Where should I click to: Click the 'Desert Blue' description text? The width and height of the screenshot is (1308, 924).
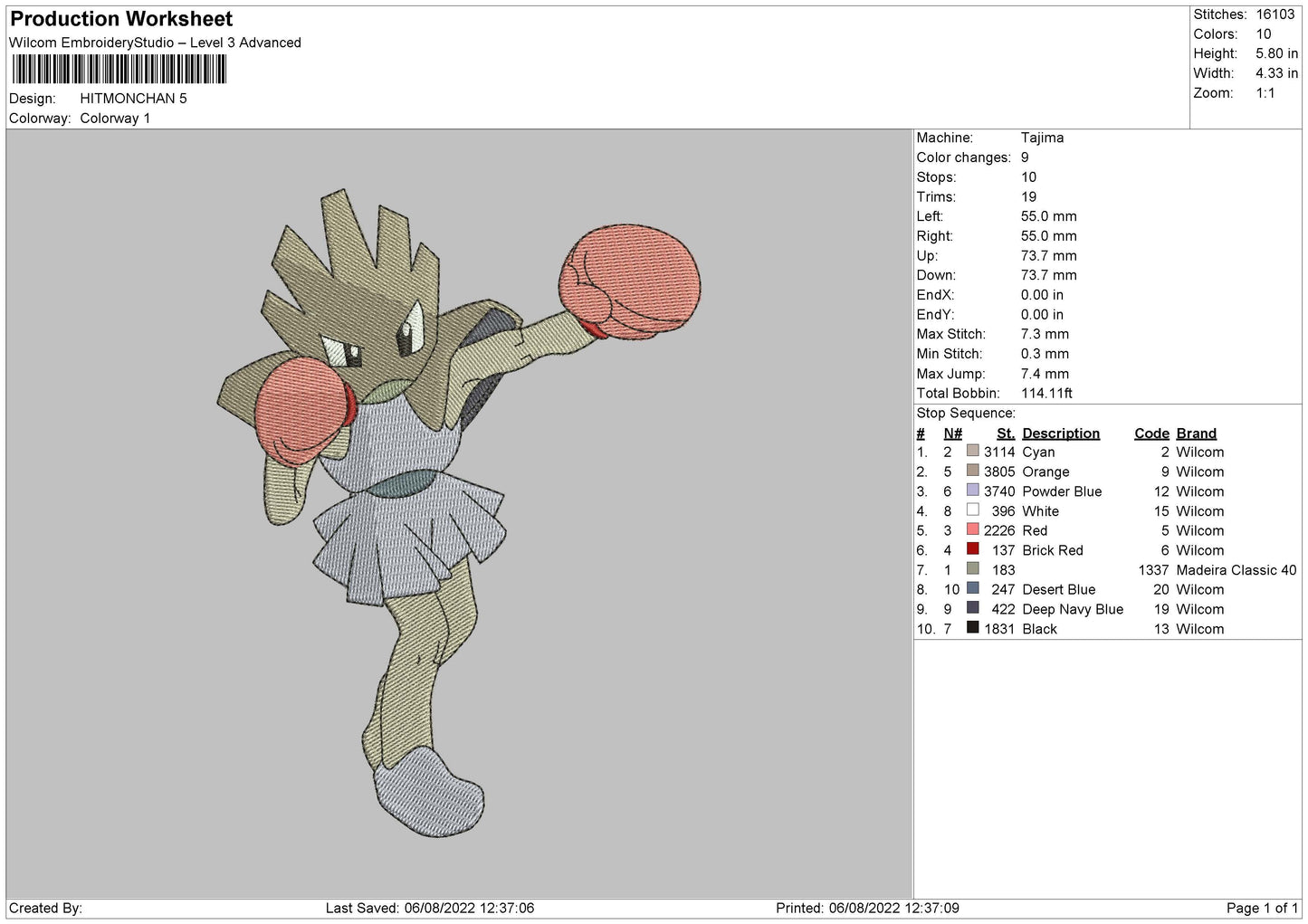[x=1058, y=589]
